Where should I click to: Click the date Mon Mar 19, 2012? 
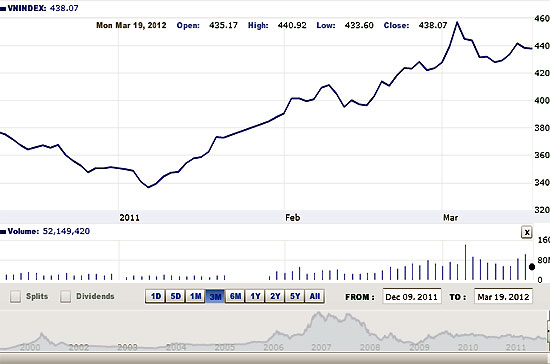click(131, 25)
